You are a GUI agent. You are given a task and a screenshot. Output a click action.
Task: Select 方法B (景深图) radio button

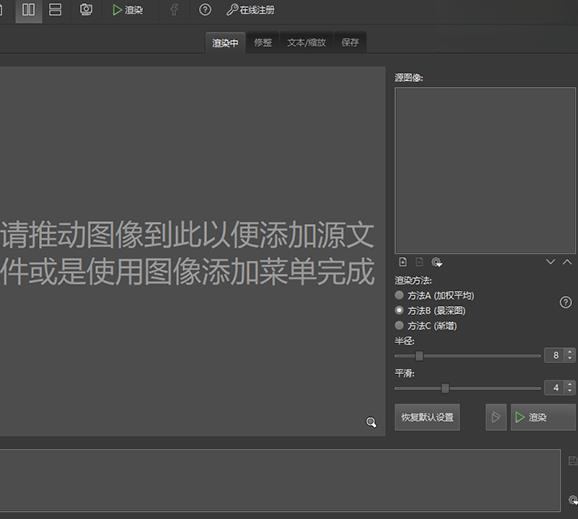[x=399, y=310]
